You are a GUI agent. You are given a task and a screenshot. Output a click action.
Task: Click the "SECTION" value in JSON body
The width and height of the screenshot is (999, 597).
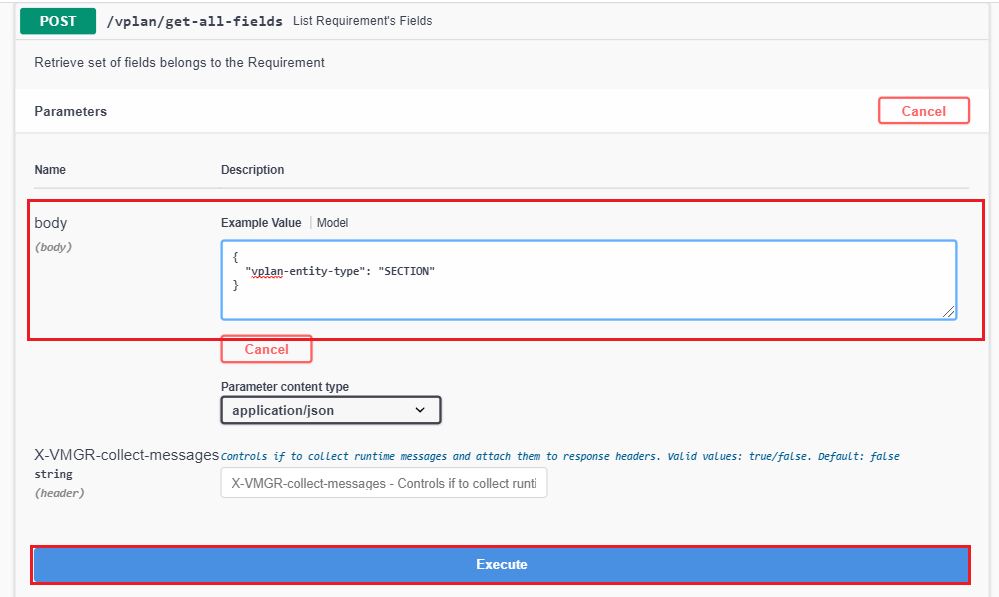pos(407,271)
